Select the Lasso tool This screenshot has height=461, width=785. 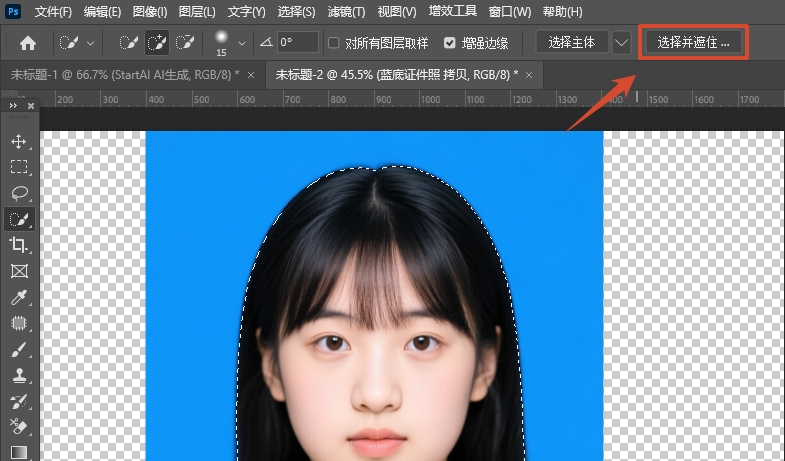(x=19, y=193)
